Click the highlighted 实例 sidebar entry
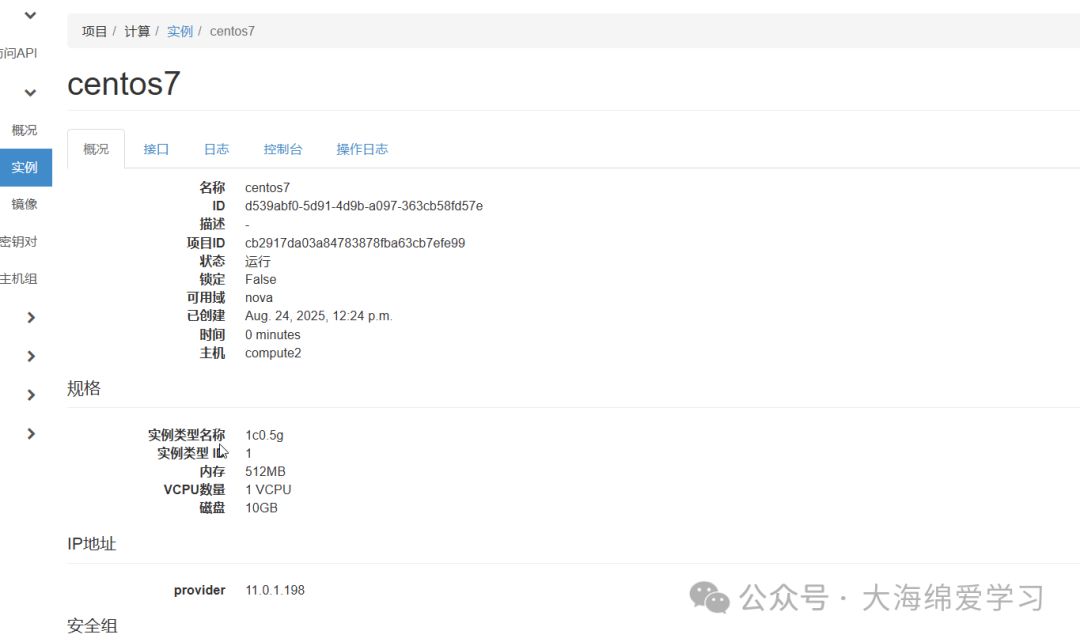The height and width of the screenshot is (642, 1080). pyautogui.click(x=26, y=167)
